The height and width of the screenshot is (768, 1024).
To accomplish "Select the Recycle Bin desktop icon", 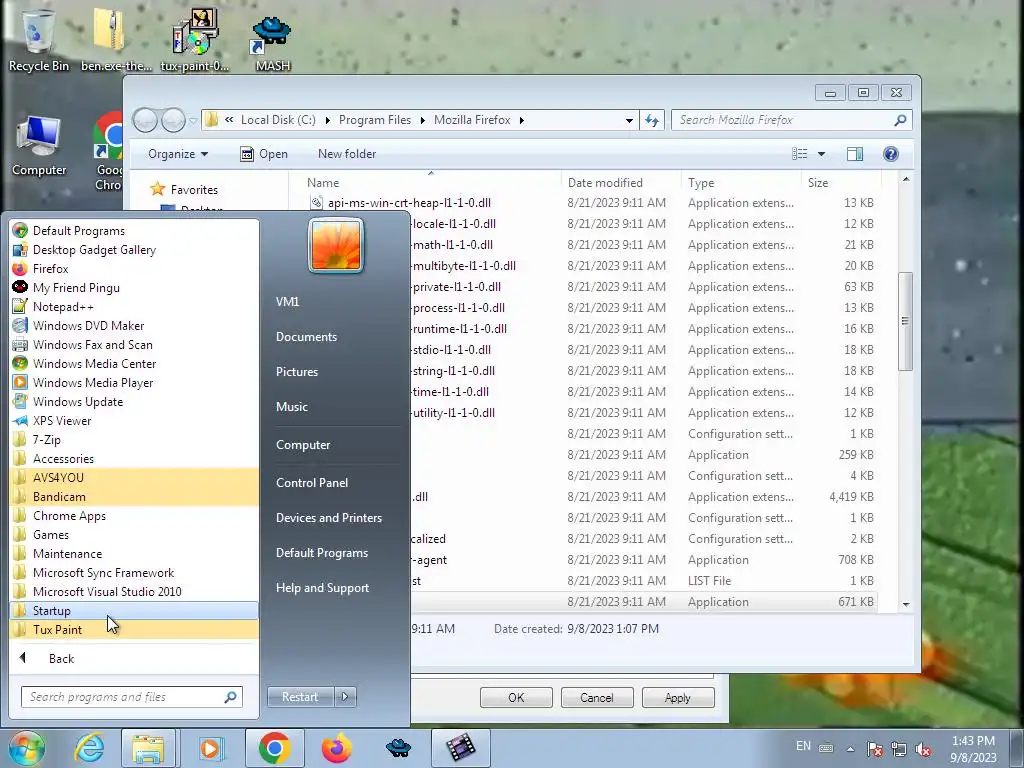I will pyautogui.click(x=39, y=40).
